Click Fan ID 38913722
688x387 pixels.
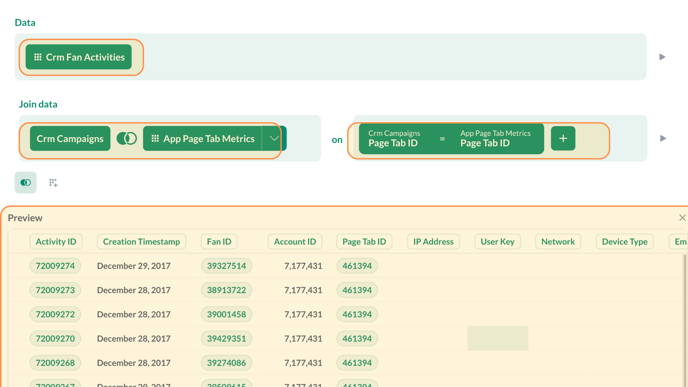click(226, 290)
